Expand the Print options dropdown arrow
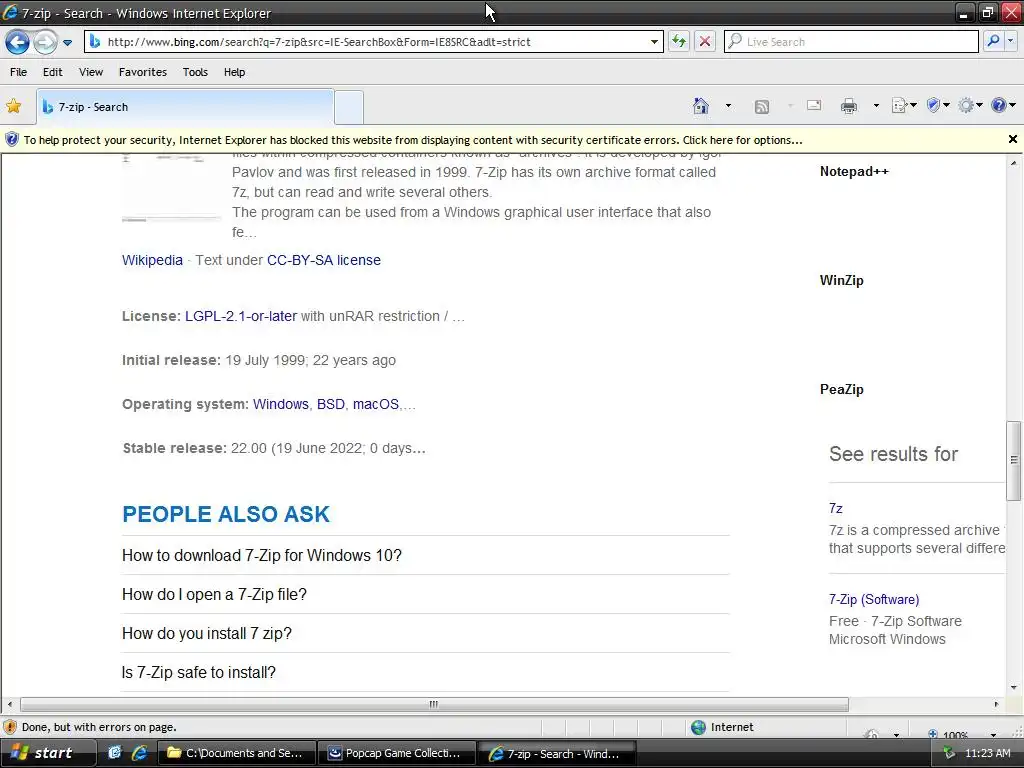The image size is (1024, 768). tap(876, 106)
